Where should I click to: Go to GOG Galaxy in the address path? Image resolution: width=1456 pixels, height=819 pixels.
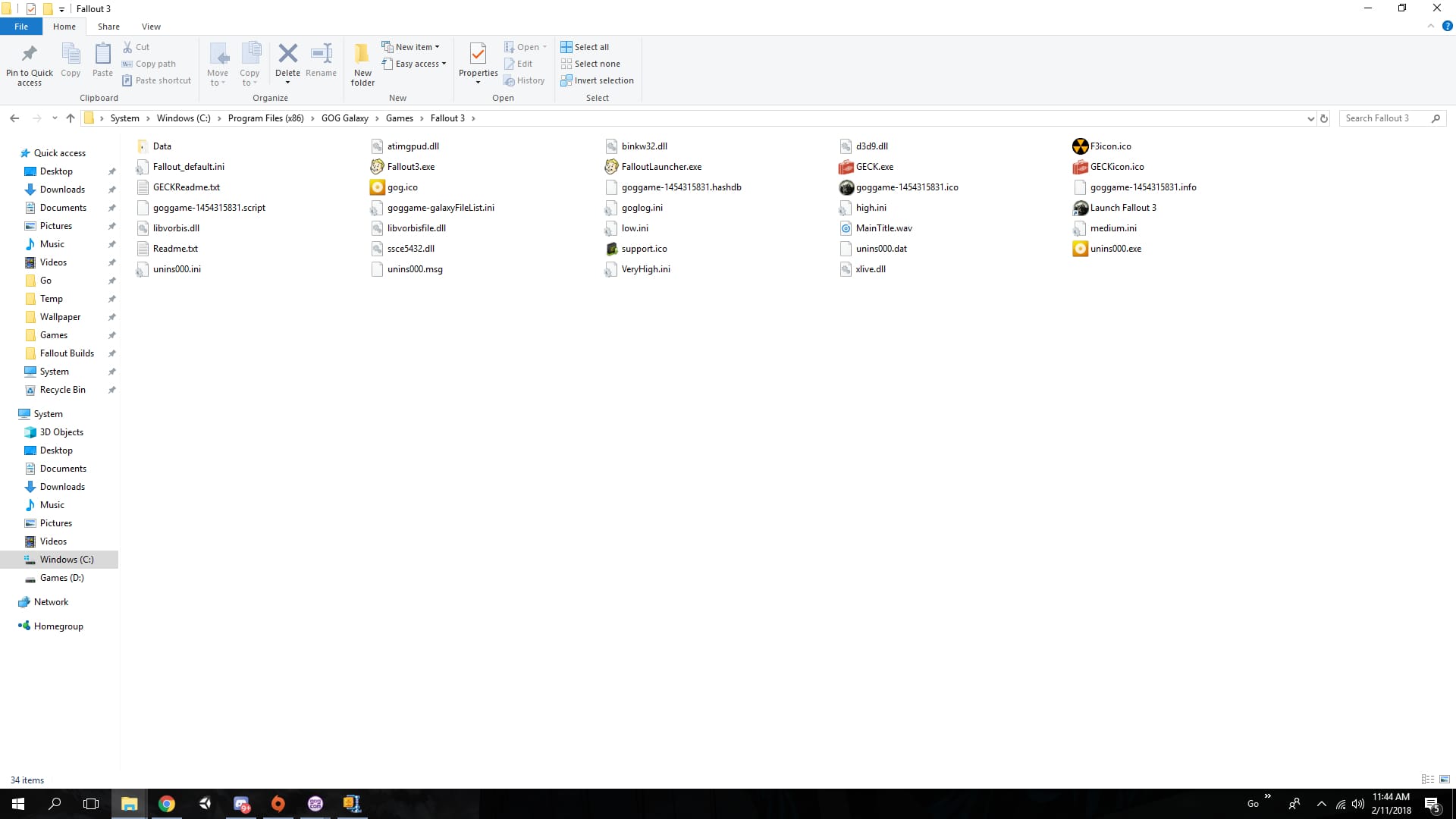tap(344, 118)
